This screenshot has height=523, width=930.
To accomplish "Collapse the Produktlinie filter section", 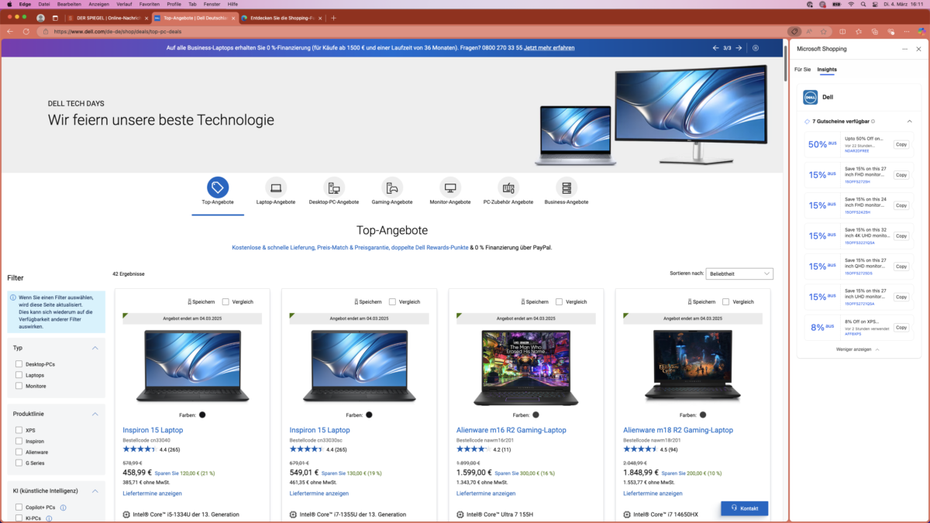I will [95, 414].
